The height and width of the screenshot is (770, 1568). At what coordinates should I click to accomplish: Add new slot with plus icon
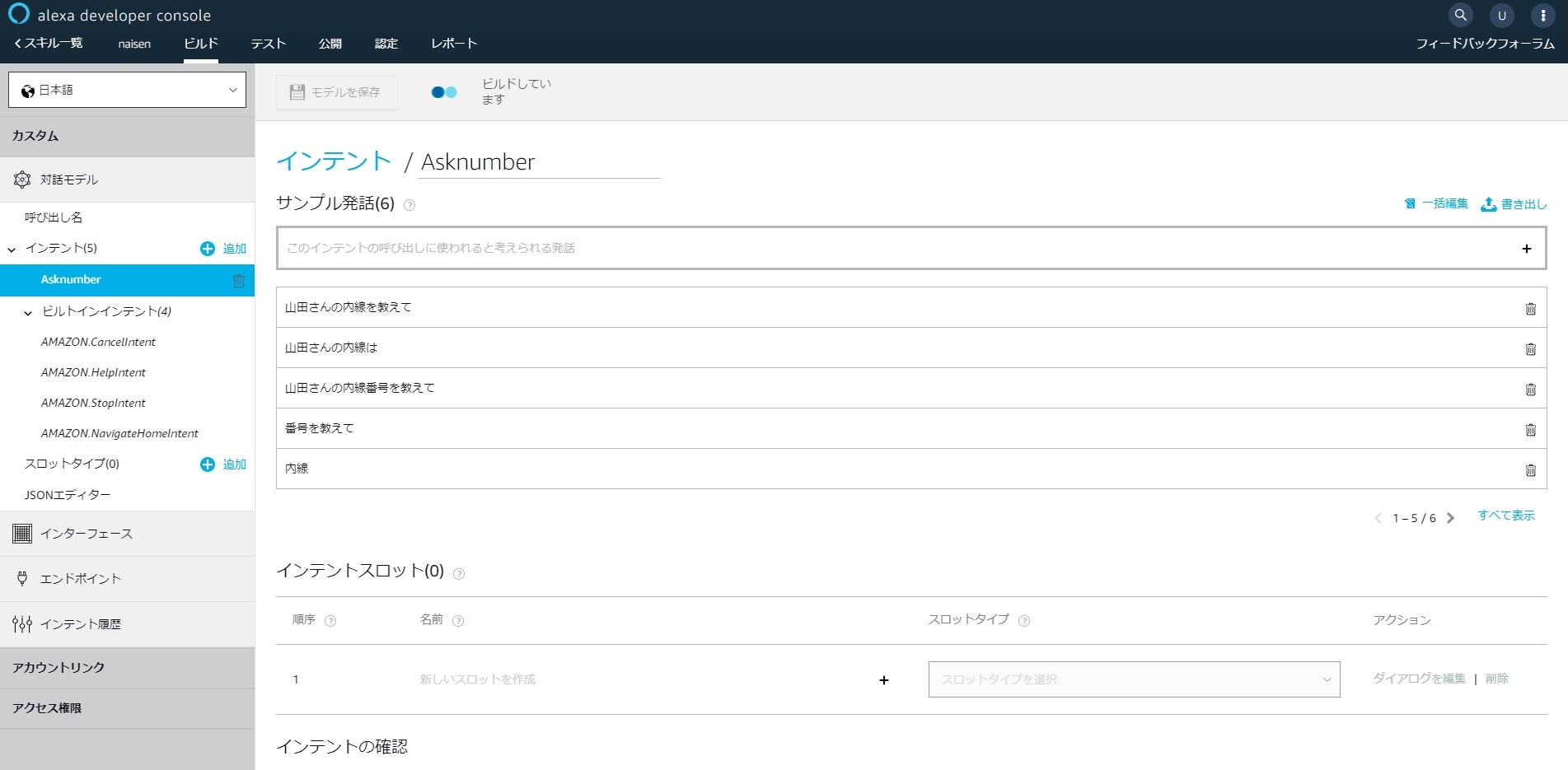coord(884,679)
